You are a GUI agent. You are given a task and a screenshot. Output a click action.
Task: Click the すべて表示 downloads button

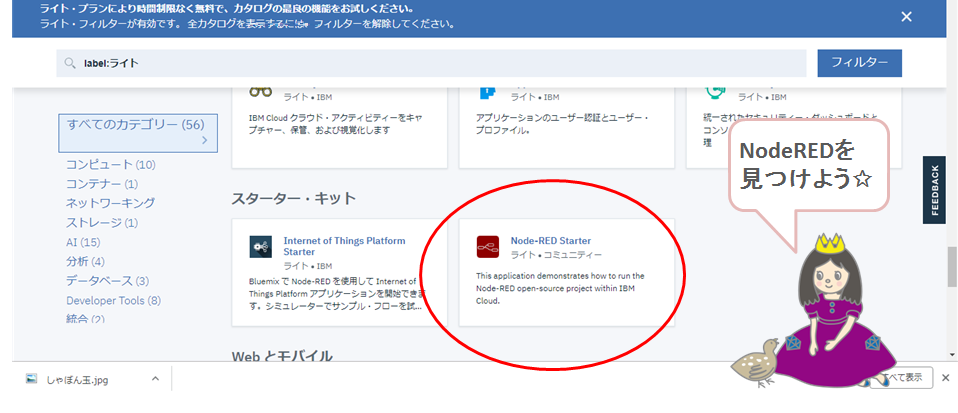pyautogui.click(x=902, y=378)
